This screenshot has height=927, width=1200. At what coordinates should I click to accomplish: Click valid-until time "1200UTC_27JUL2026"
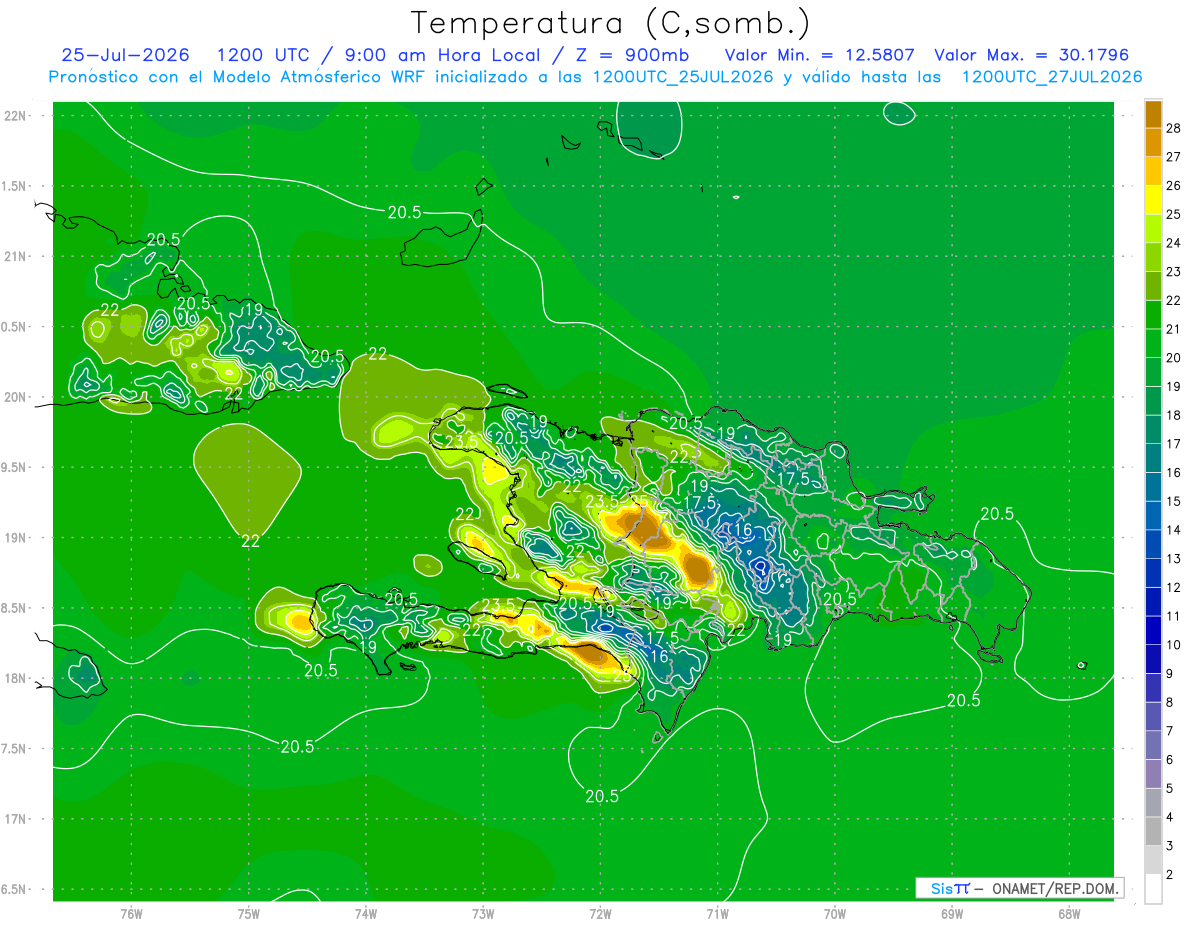point(1053,77)
